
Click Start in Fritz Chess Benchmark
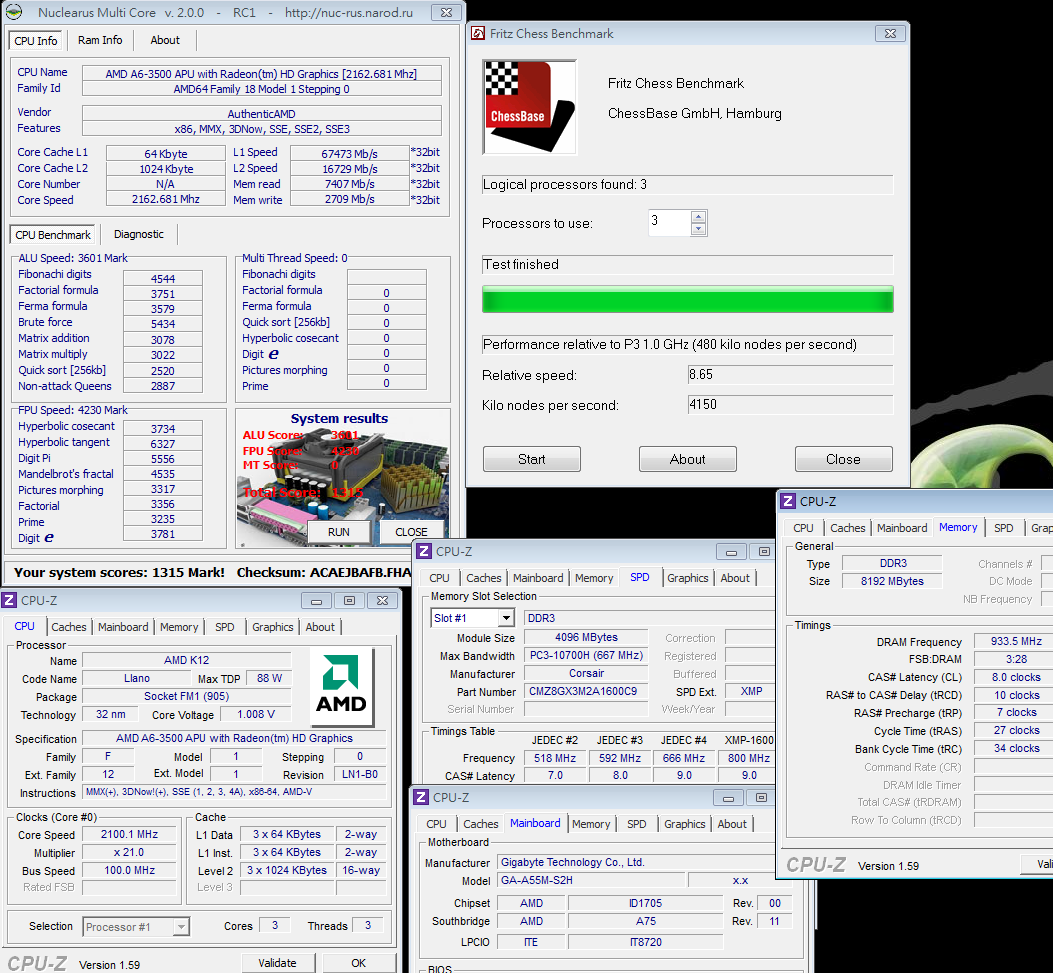(x=532, y=459)
